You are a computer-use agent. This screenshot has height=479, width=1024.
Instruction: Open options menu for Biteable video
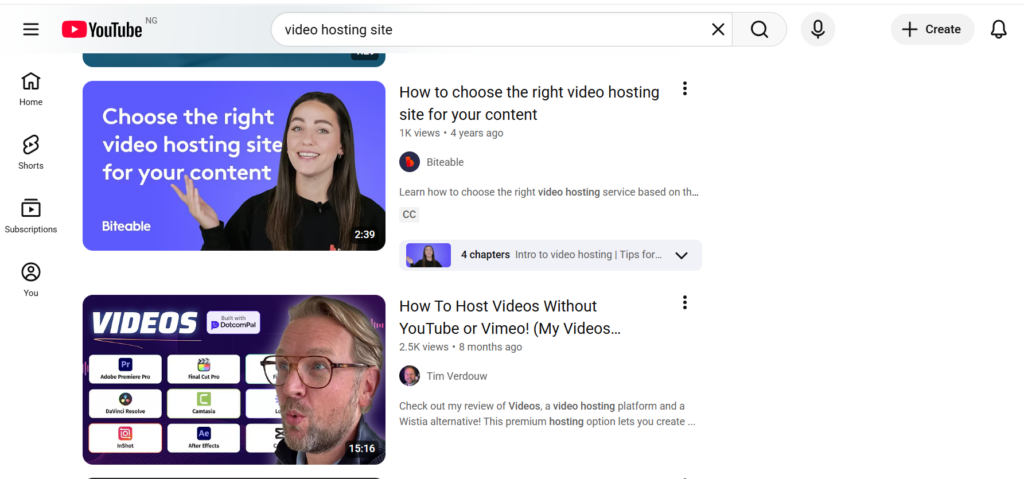pos(685,89)
